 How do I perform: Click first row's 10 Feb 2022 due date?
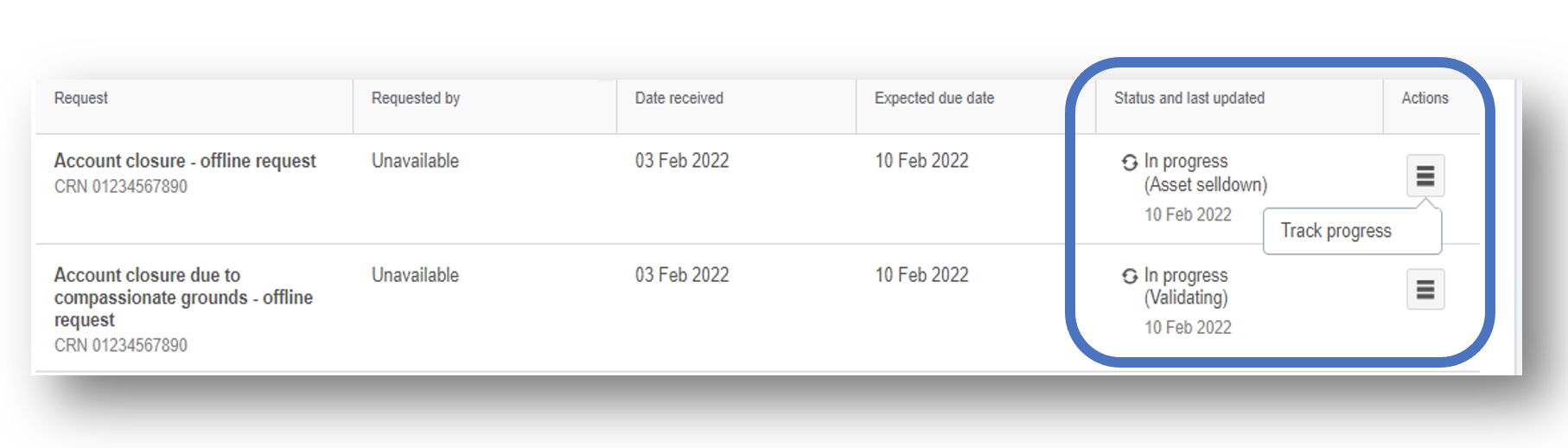(x=921, y=161)
